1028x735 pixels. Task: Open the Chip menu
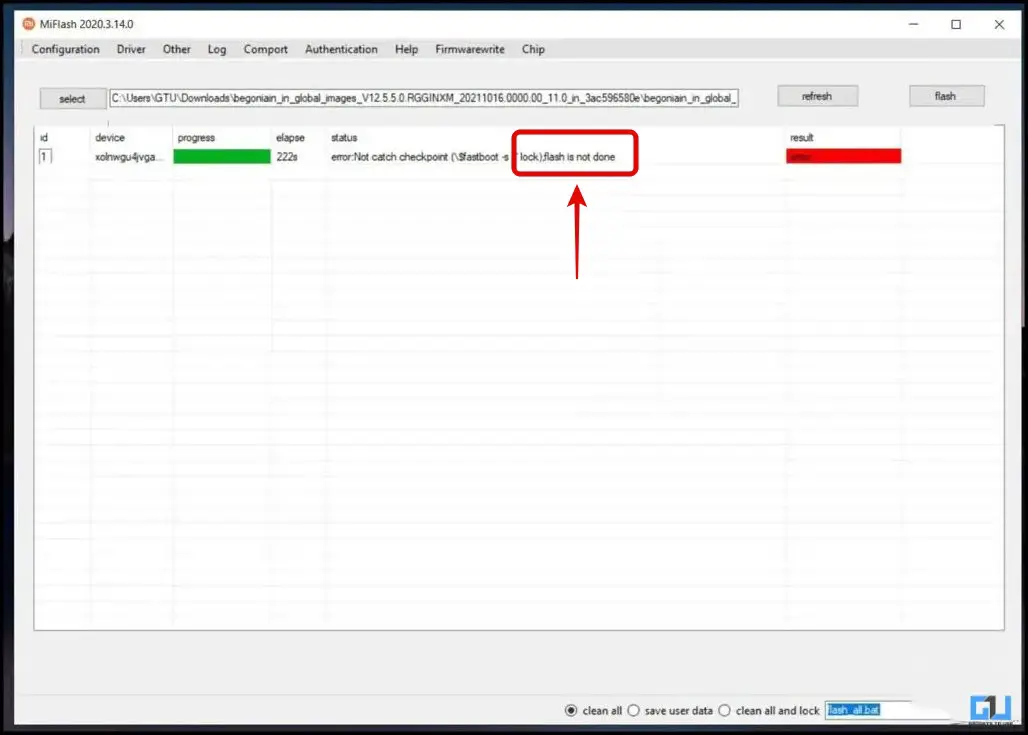click(x=533, y=49)
